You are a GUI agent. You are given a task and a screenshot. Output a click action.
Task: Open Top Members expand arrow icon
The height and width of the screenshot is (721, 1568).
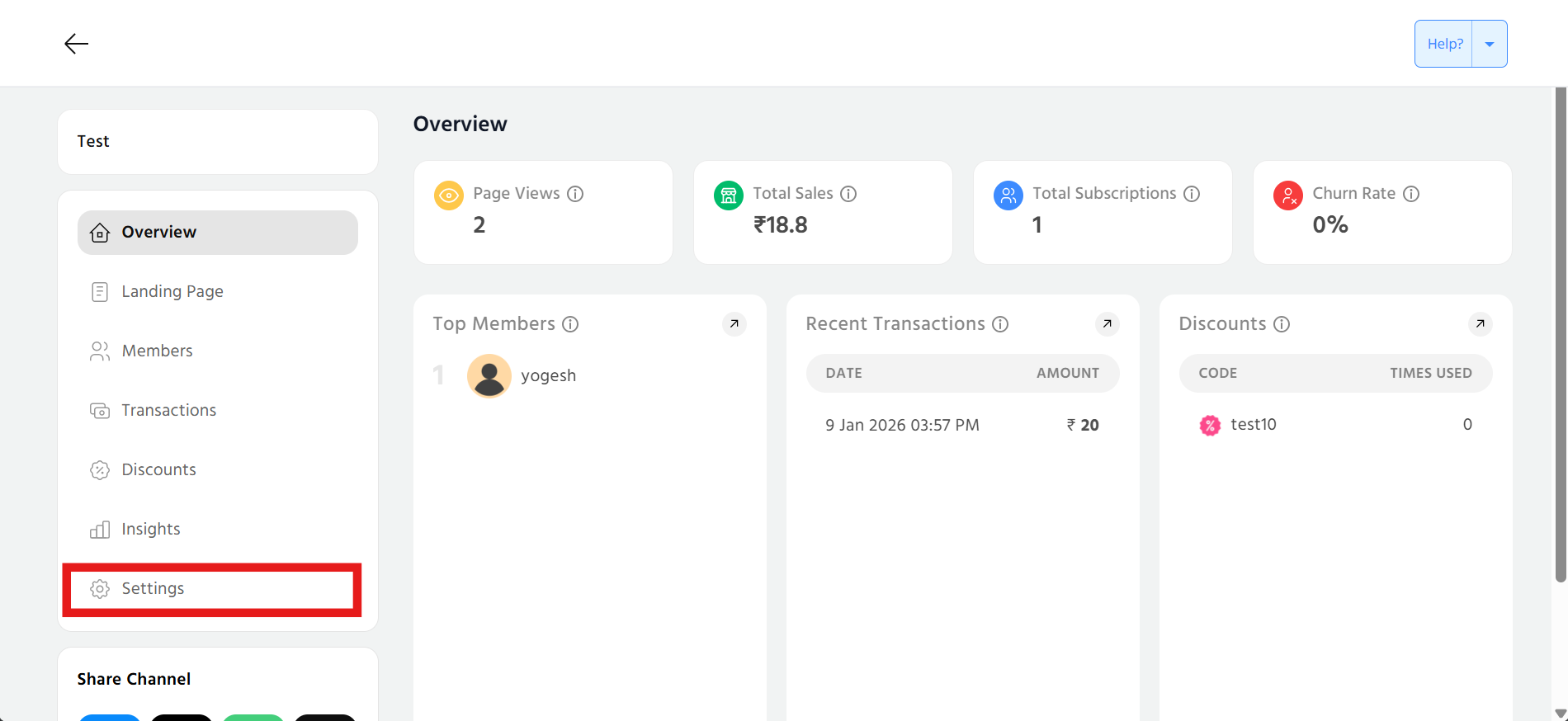tap(734, 324)
